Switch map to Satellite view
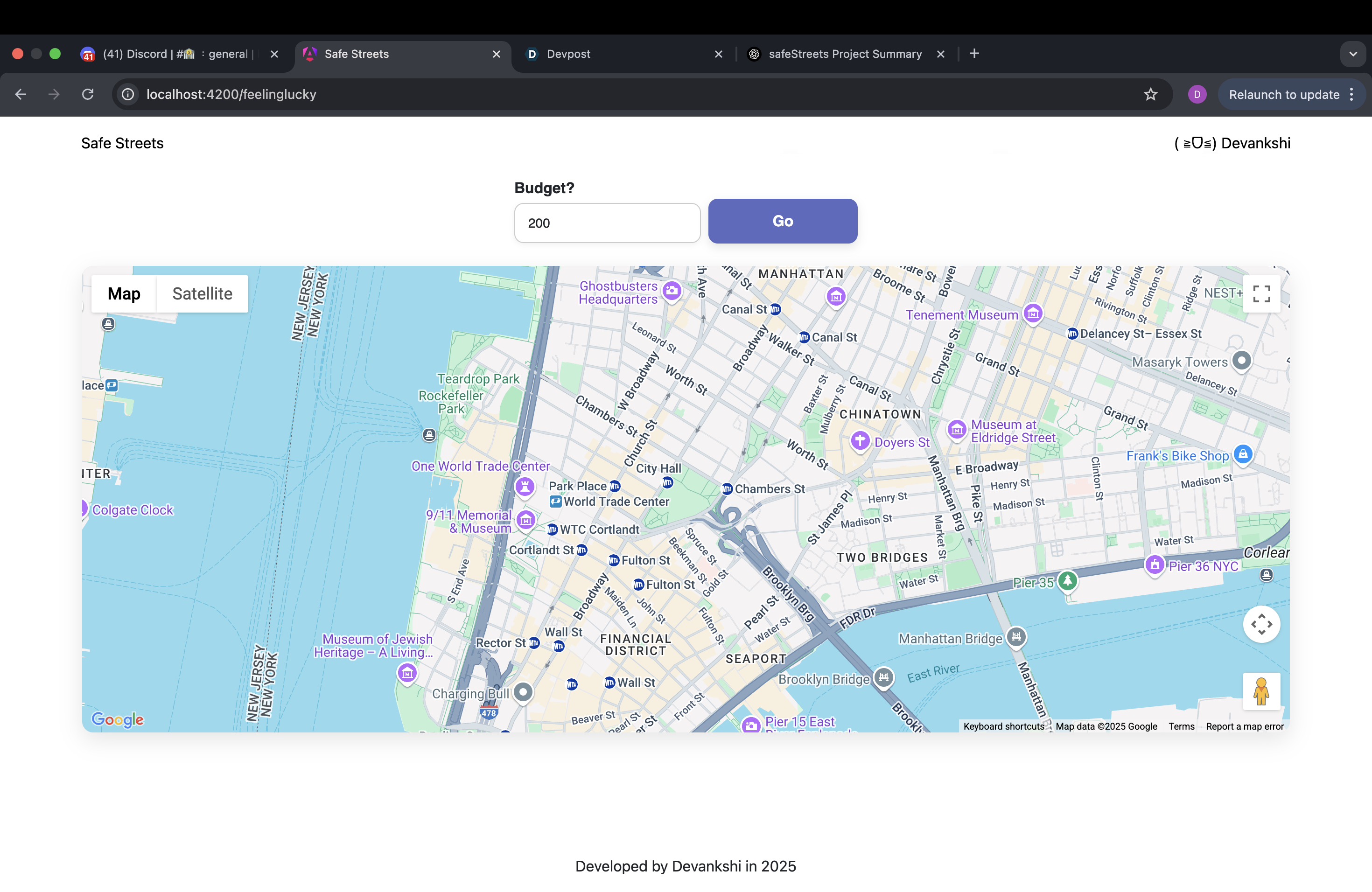This screenshot has width=1372, height=892. tap(203, 294)
